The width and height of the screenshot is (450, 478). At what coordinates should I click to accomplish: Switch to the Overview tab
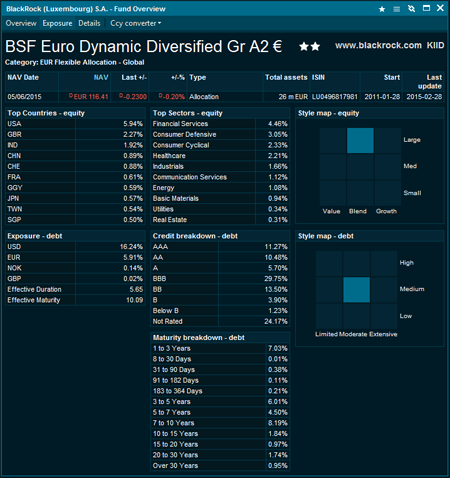(21, 23)
